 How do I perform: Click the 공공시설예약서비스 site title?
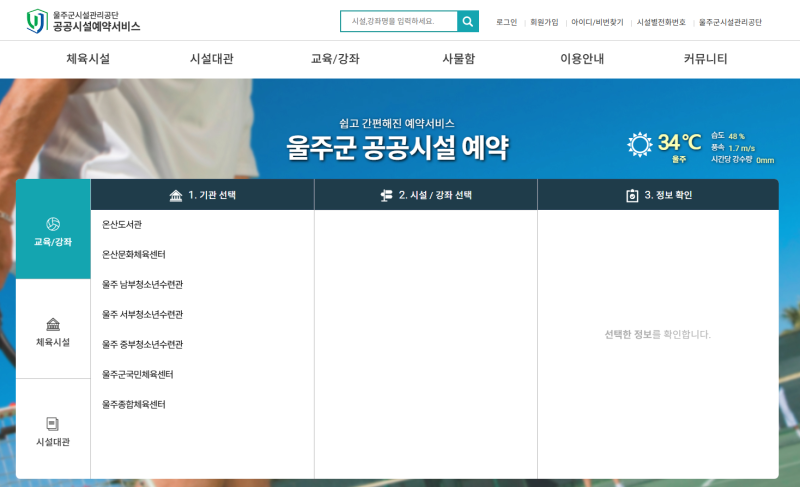(97, 27)
